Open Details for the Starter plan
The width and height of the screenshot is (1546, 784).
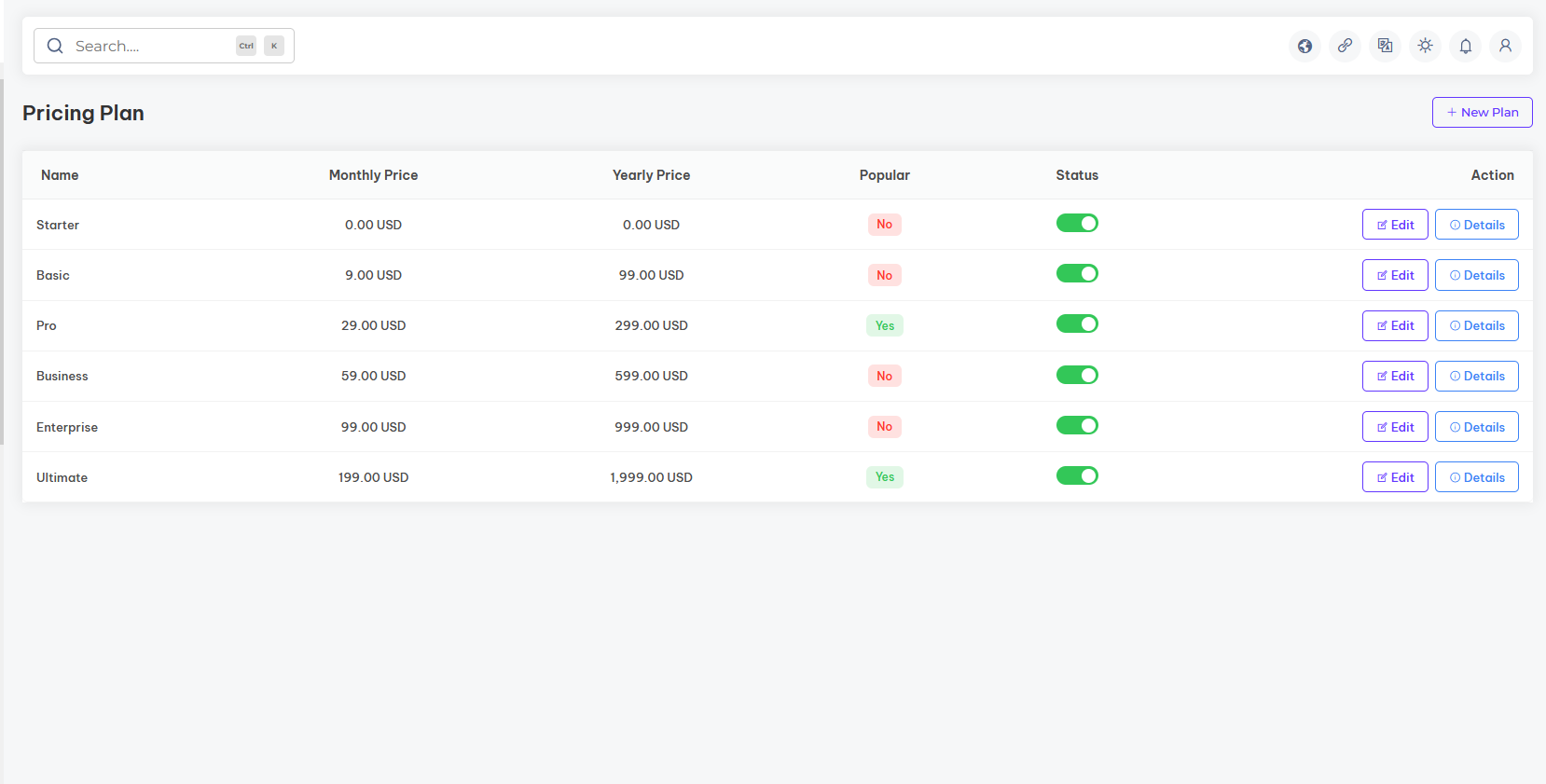click(x=1476, y=225)
